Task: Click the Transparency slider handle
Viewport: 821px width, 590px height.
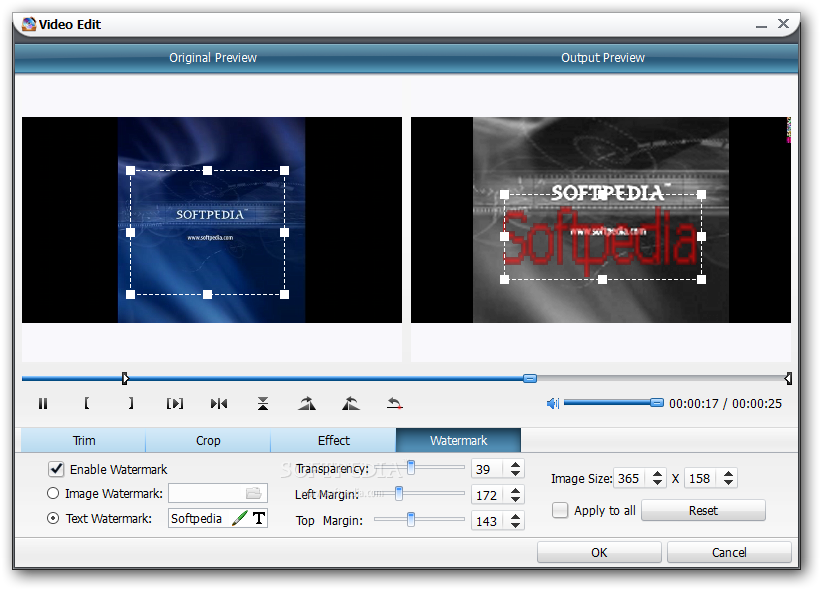Action: pyautogui.click(x=411, y=467)
